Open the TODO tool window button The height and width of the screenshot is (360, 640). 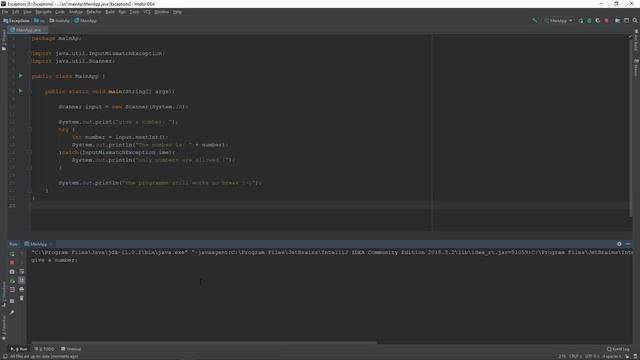click(x=44, y=349)
